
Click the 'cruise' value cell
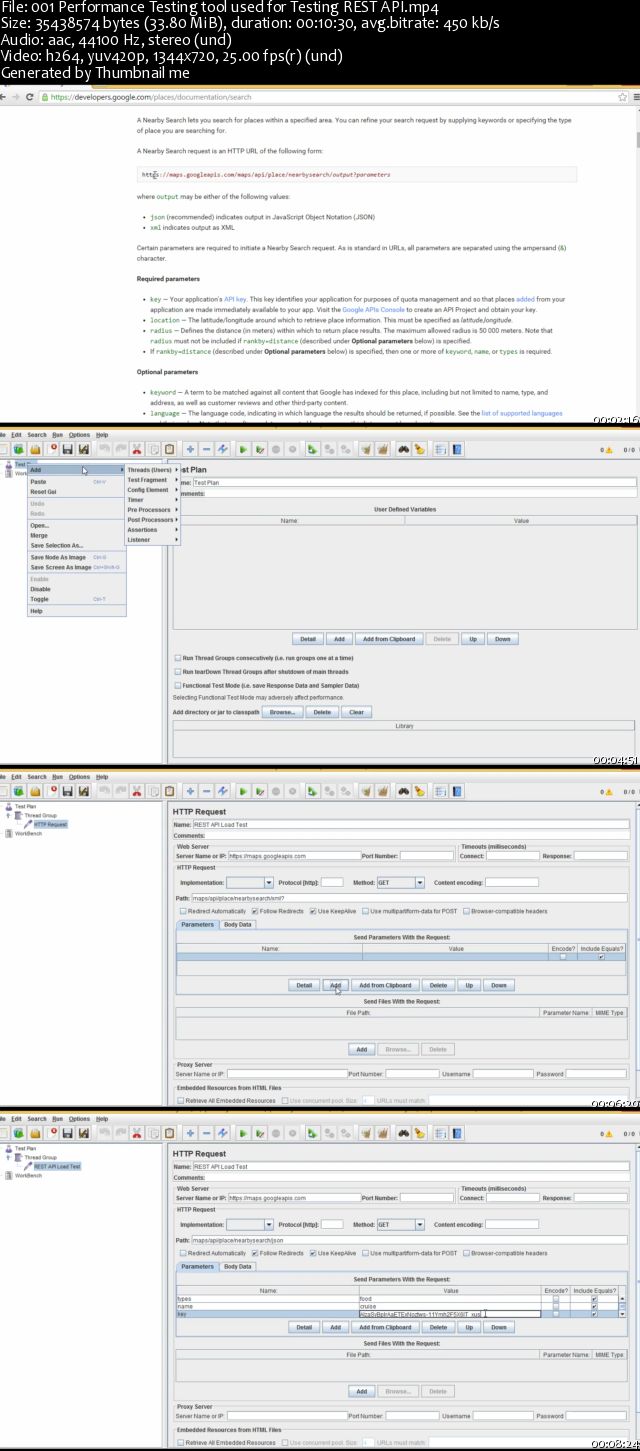[450, 1306]
